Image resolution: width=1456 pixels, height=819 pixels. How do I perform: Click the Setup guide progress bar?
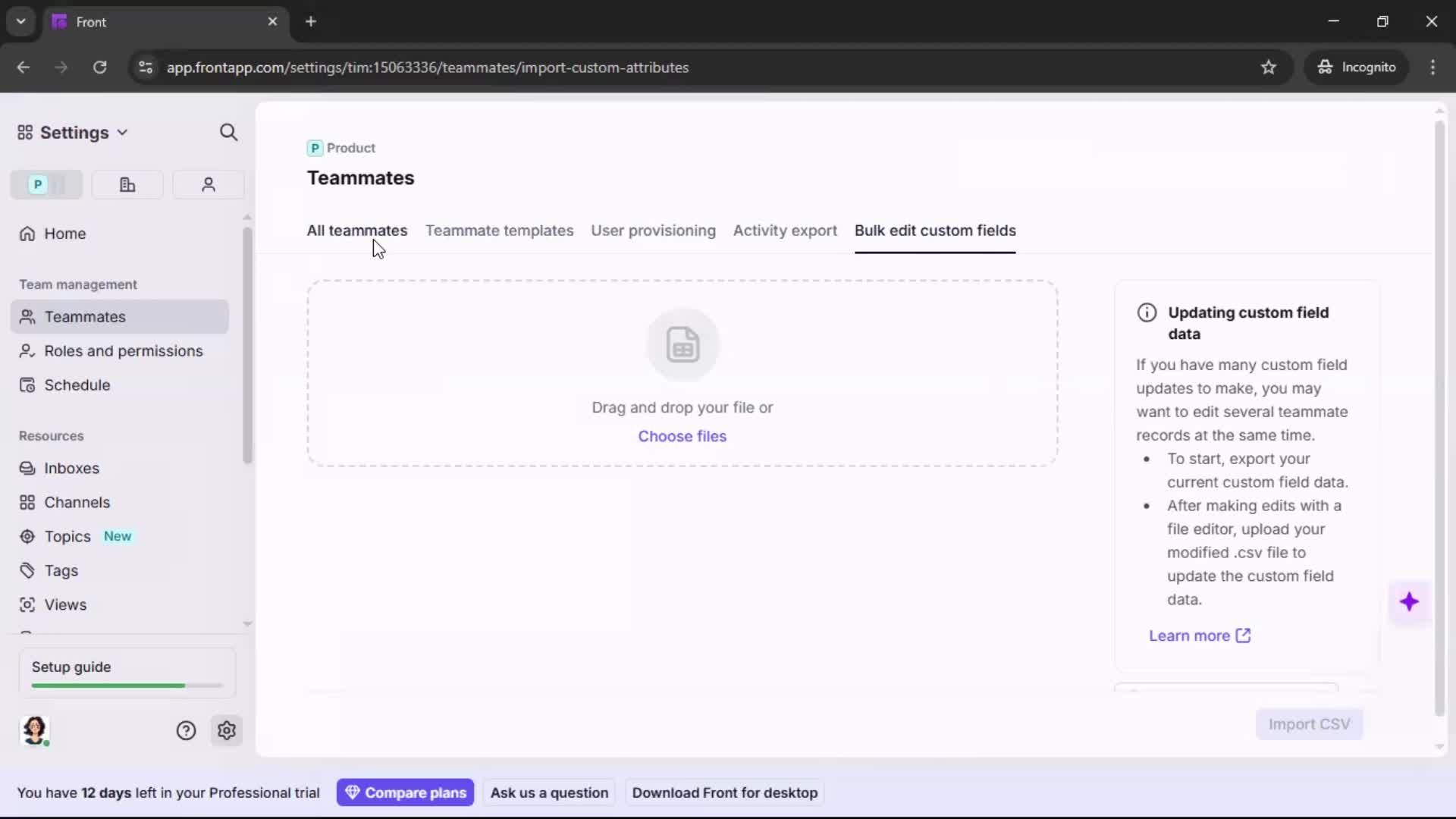click(x=125, y=685)
